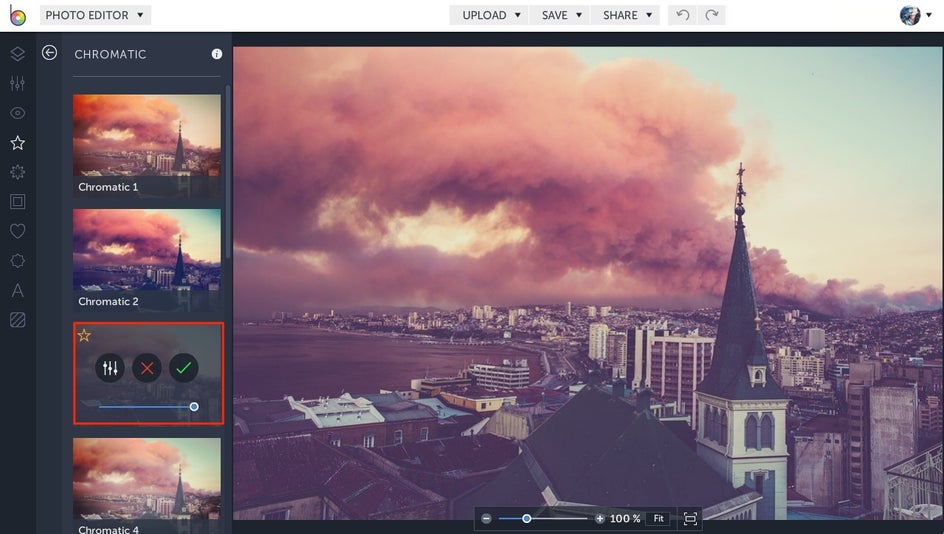Open the Photo Editor dropdown

pyautogui.click(x=95, y=15)
